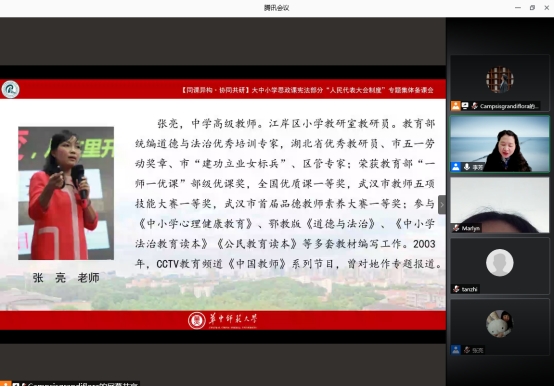Click the muted mic icon beside tanzhi
This screenshot has height=387, width=554.
click(x=456, y=289)
